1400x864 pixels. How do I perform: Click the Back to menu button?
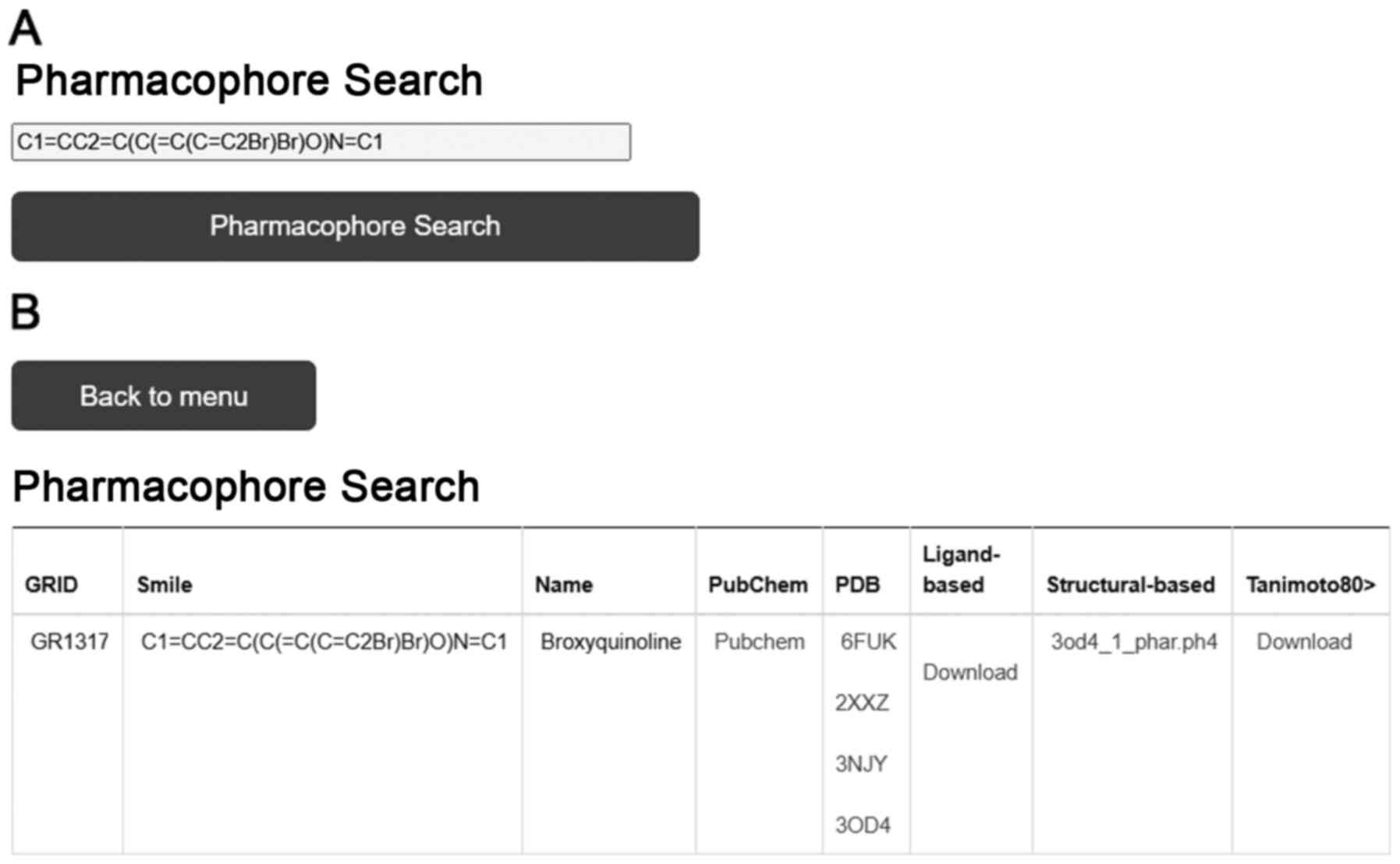click(164, 395)
